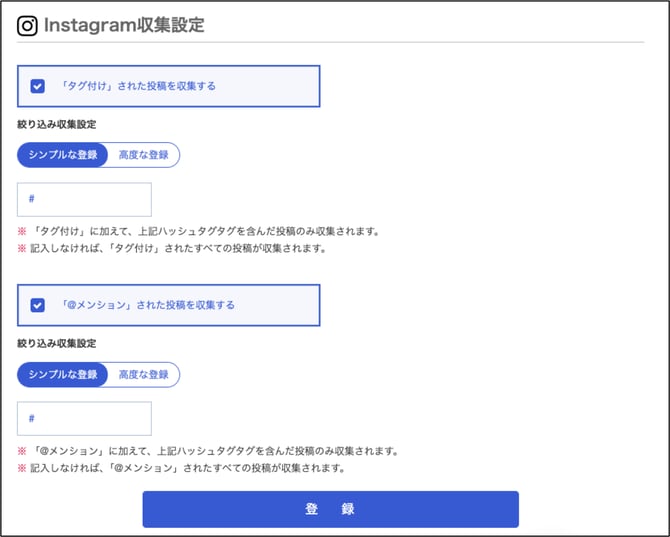Click 絞り込み収集設定 heading under the タグ付け section
670x537 pixels.
(57, 124)
